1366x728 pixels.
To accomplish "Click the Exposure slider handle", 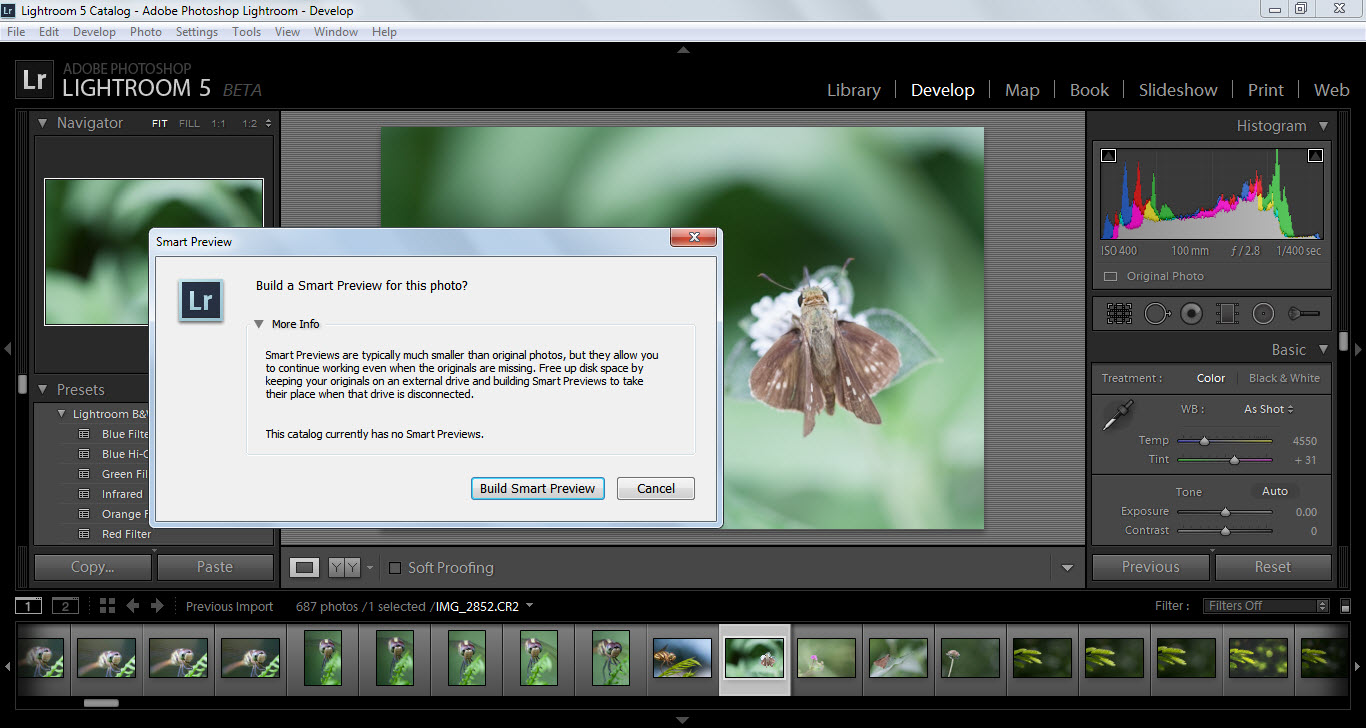I will click(1225, 512).
